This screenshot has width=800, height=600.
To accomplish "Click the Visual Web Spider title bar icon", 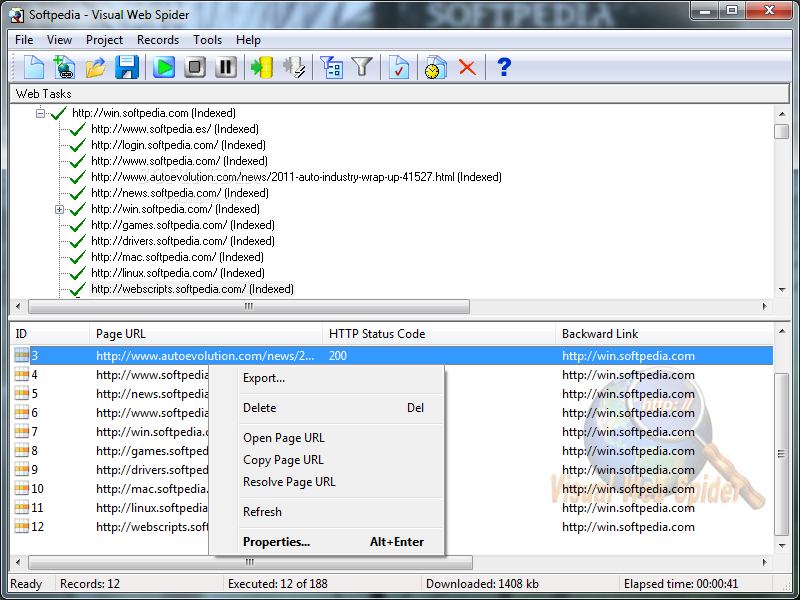I will 17,15.
